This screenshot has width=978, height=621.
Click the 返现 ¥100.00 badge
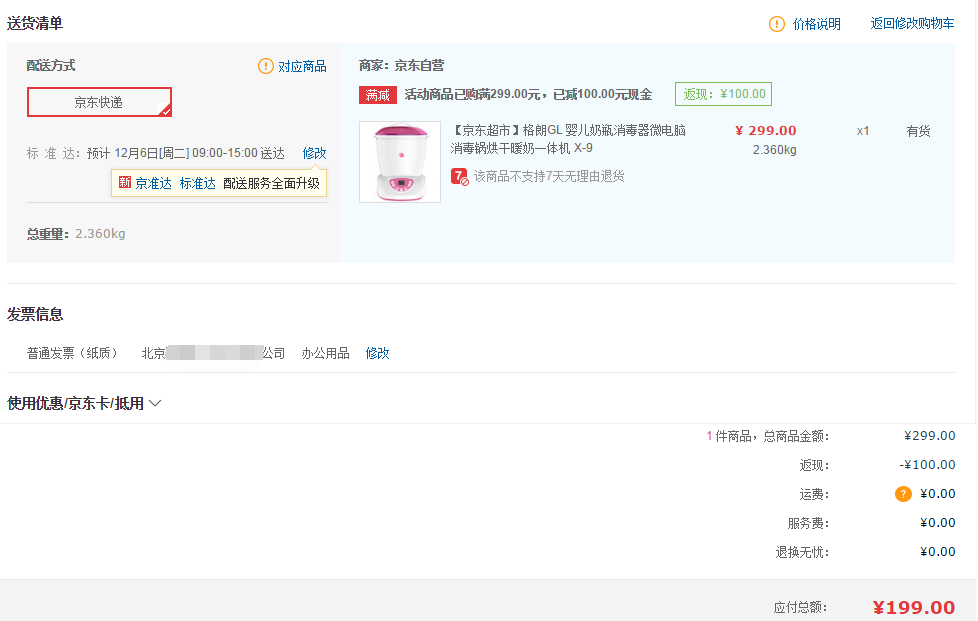point(724,94)
